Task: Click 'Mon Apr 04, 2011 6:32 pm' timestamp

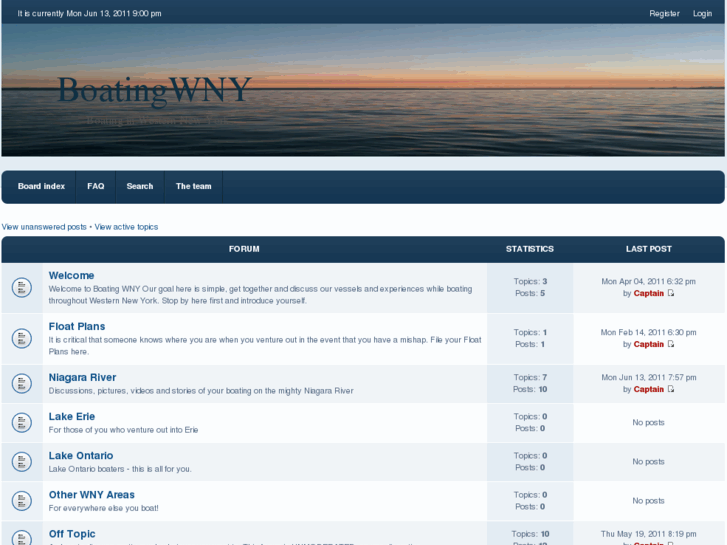Action: (649, 282)
